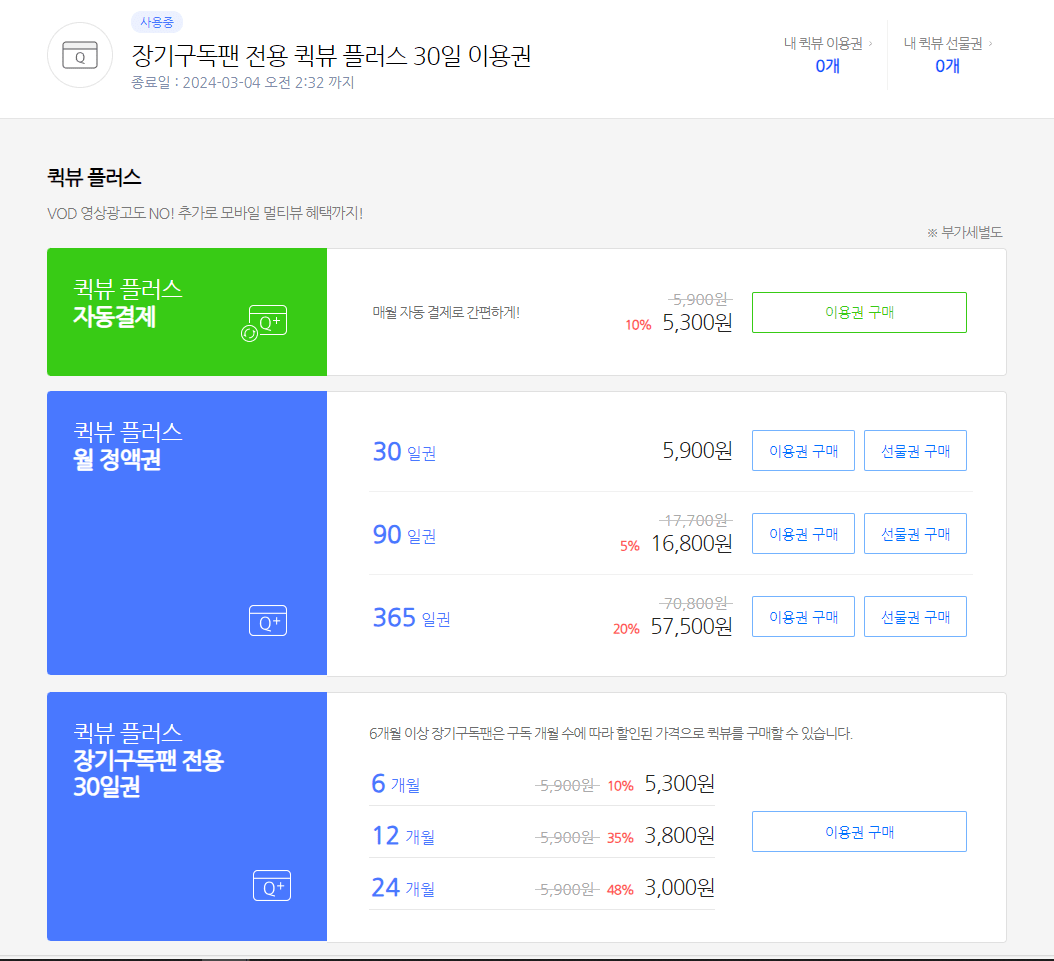Click the 0개 count under 내 퀵뷰 이용권
The height and width of the screenshot is (961, 1054).
tap(827, 66)
